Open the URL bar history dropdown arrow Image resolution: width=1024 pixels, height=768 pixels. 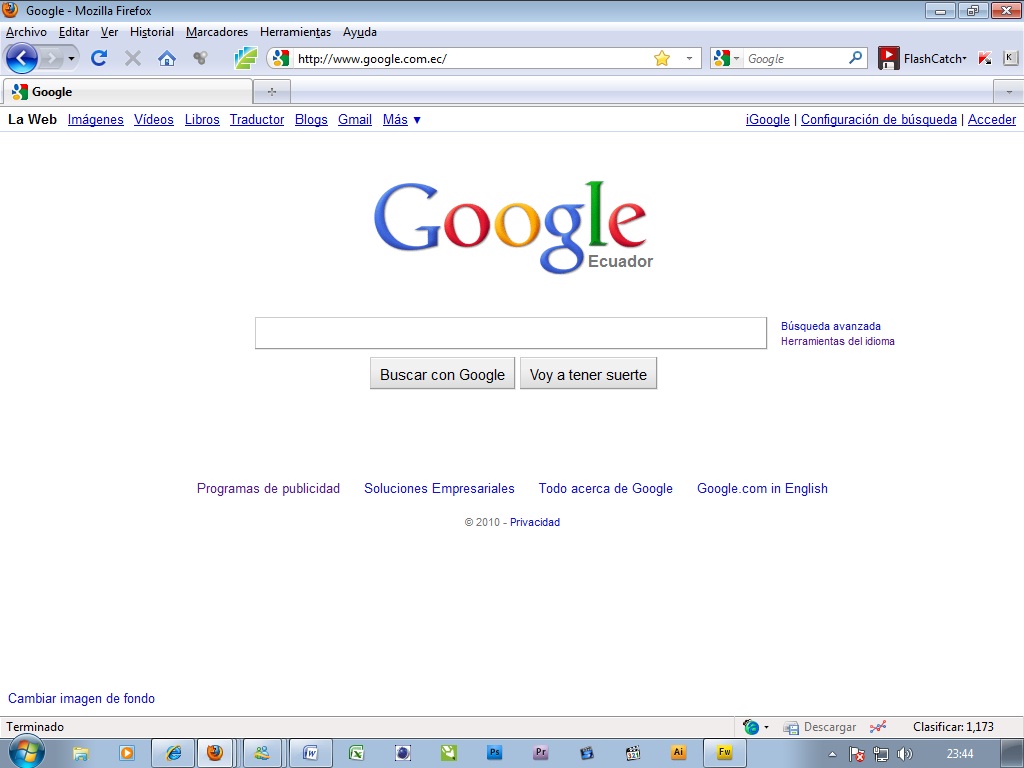[x=688, y=58]
